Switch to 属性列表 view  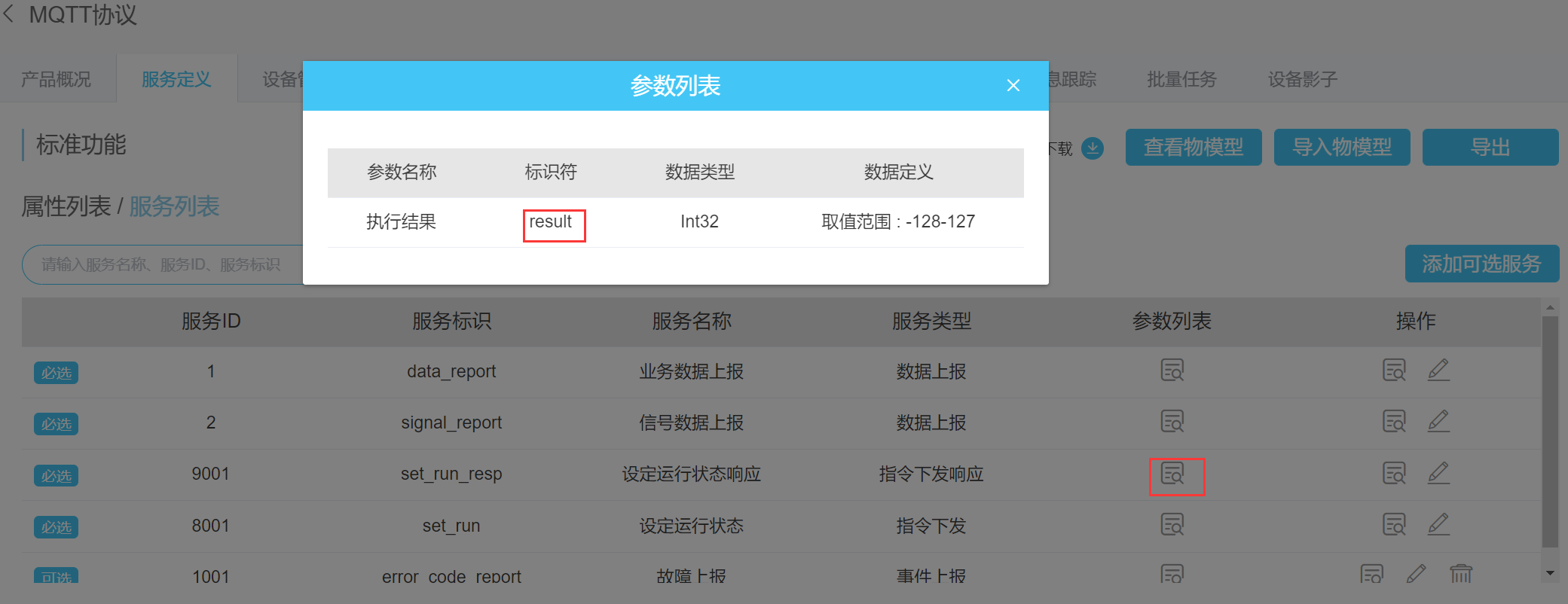tap(66, 206)
